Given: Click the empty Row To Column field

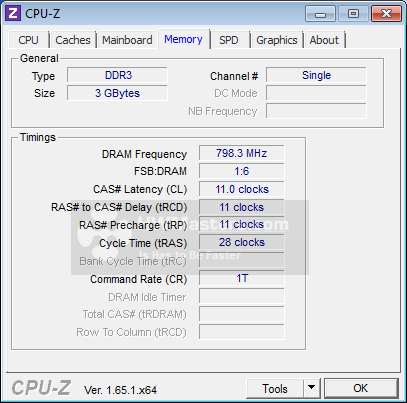Looking at the screenshot, I should [242, 332].
